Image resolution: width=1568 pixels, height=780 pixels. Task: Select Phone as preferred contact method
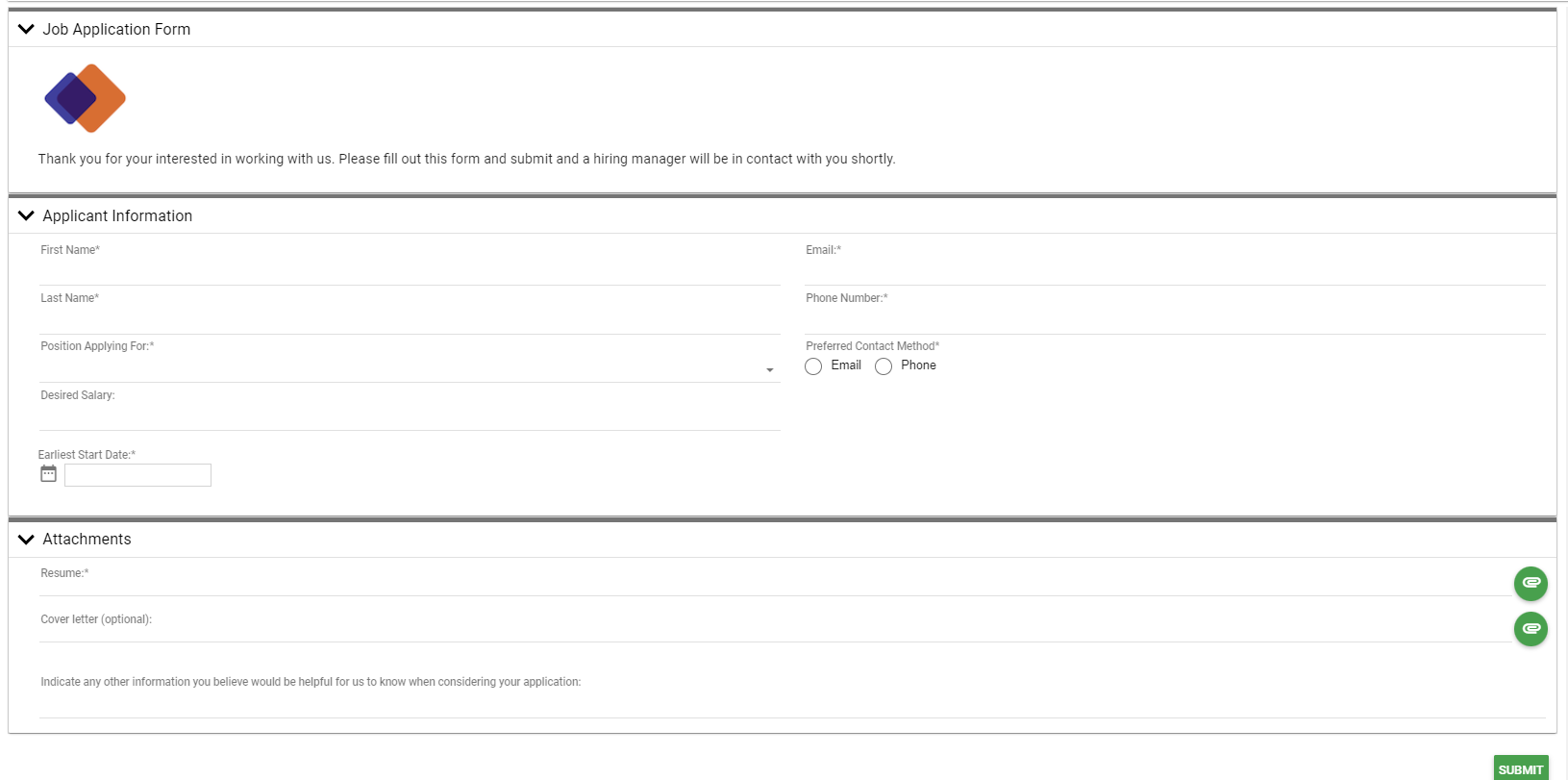tap(884, 366)
